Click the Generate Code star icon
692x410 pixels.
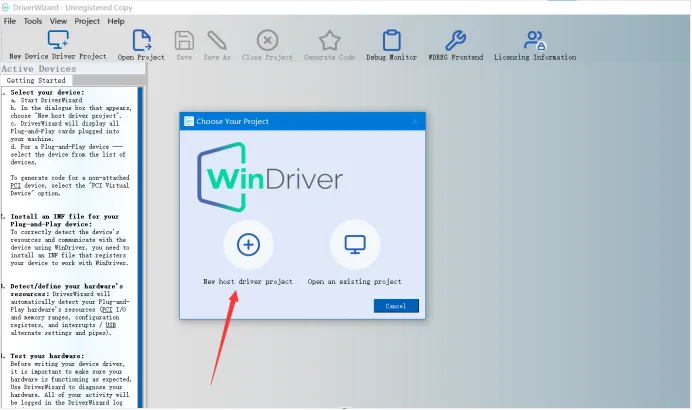329,41
